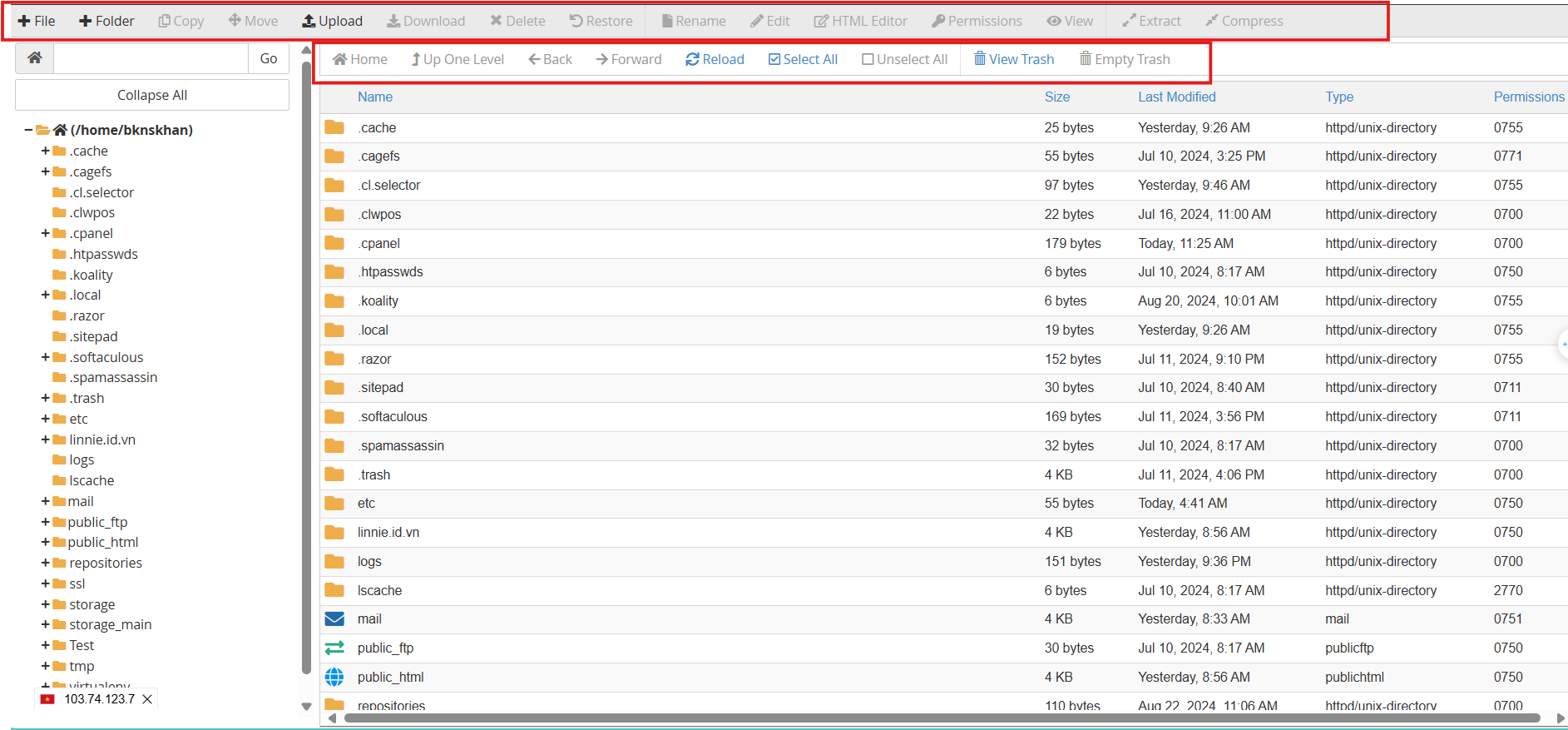Viewport: 1568px width, 730px height.
Task: Sort by Size column header
Action: [x=1057, y=97]
